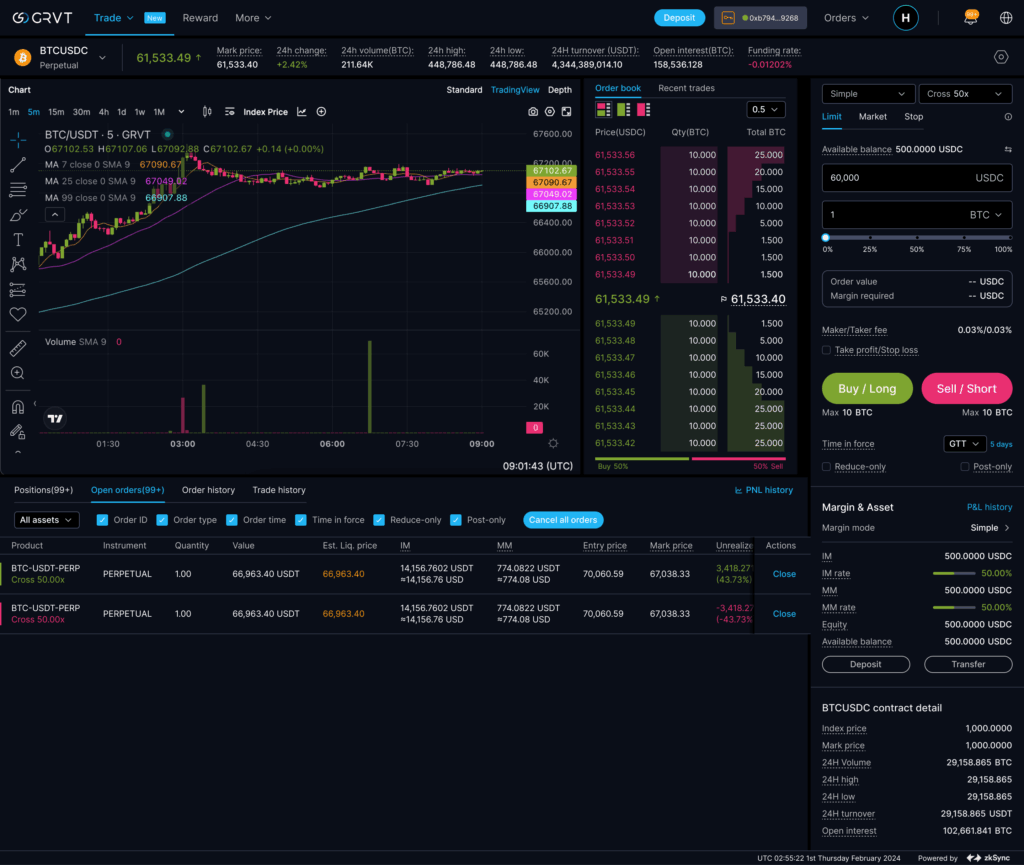
Task: Click the Sell / Short button
Action: (967, 388)
